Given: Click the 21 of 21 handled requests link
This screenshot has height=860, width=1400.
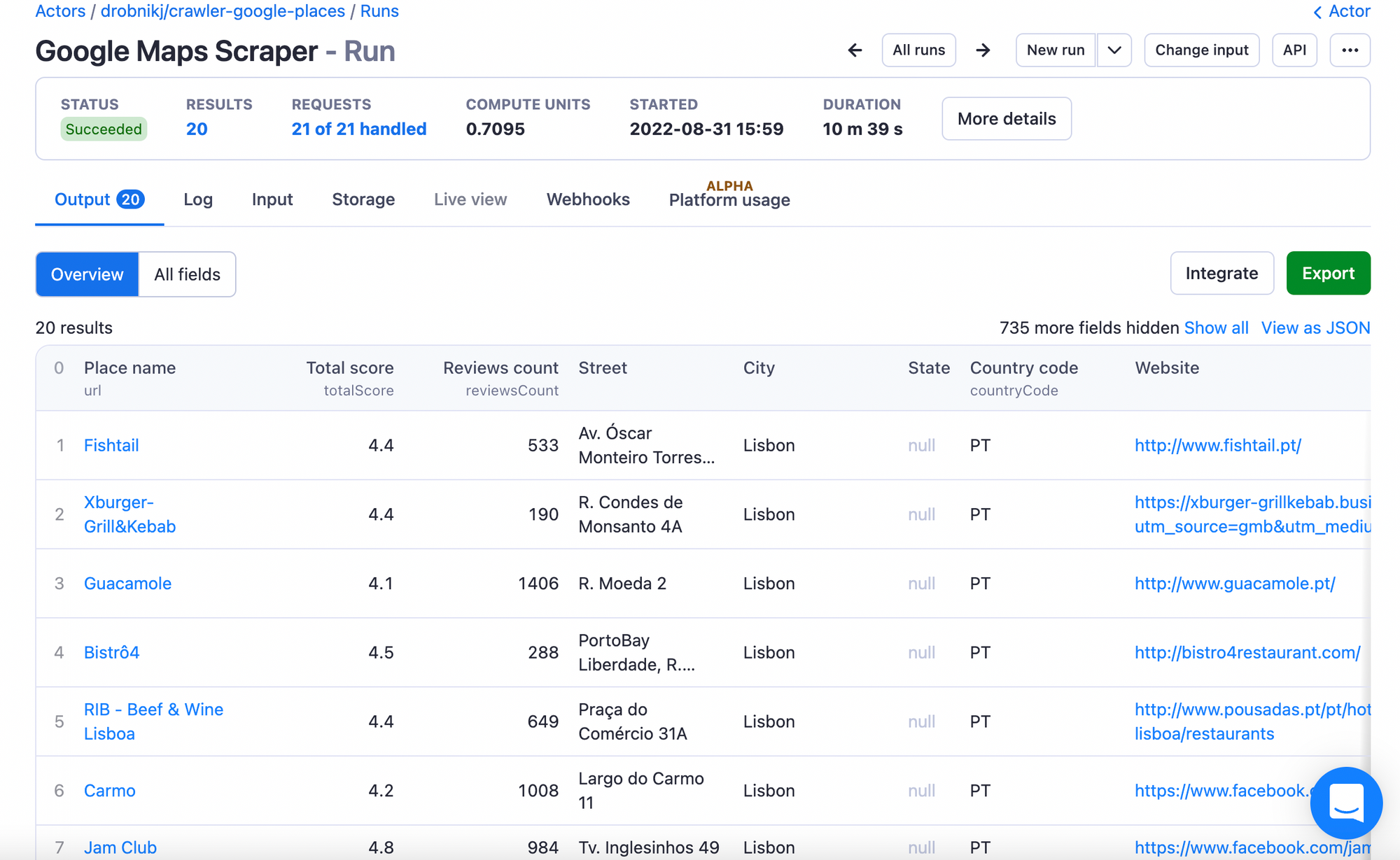Looking at the screenshot, I should pos(358,129).
